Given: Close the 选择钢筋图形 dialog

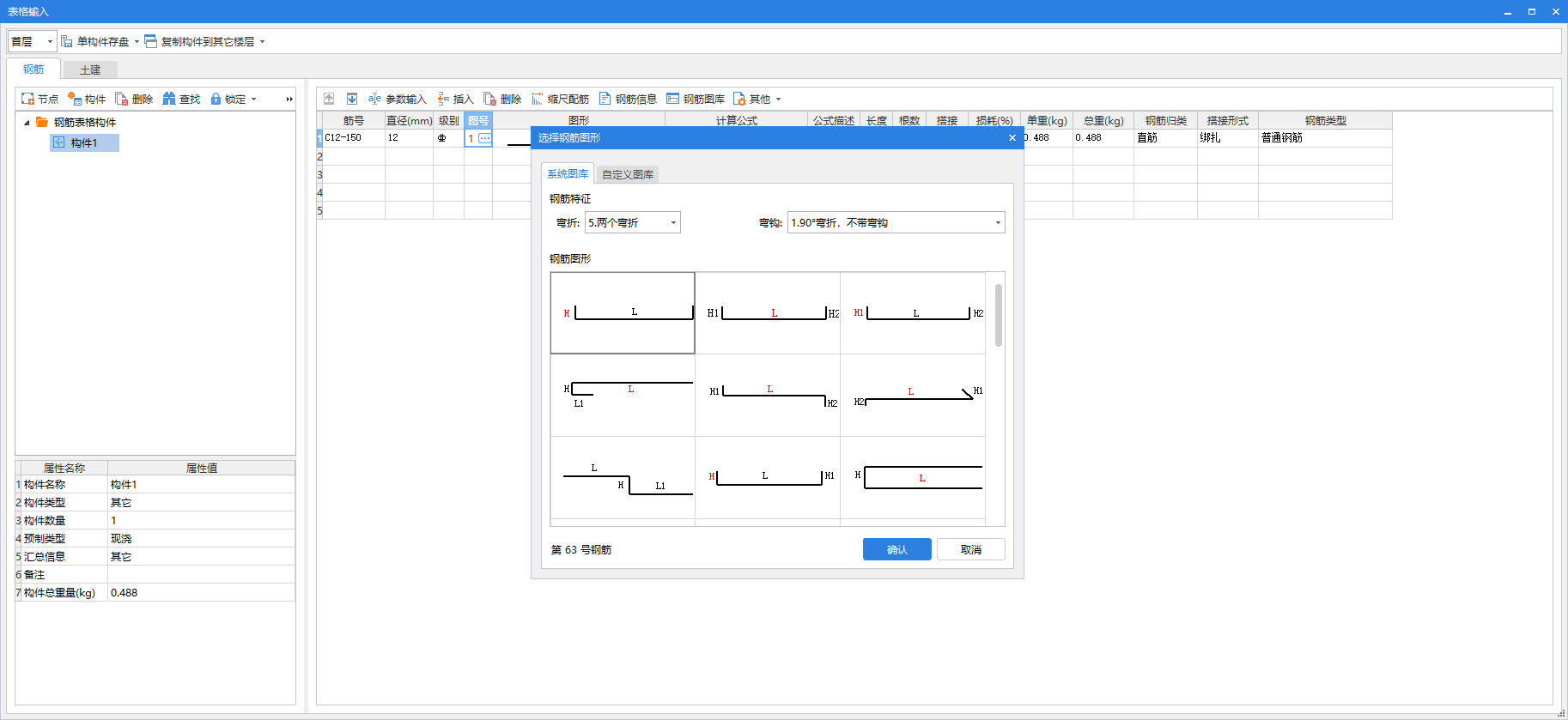Looking at the screenshot, I should 1012,137.
